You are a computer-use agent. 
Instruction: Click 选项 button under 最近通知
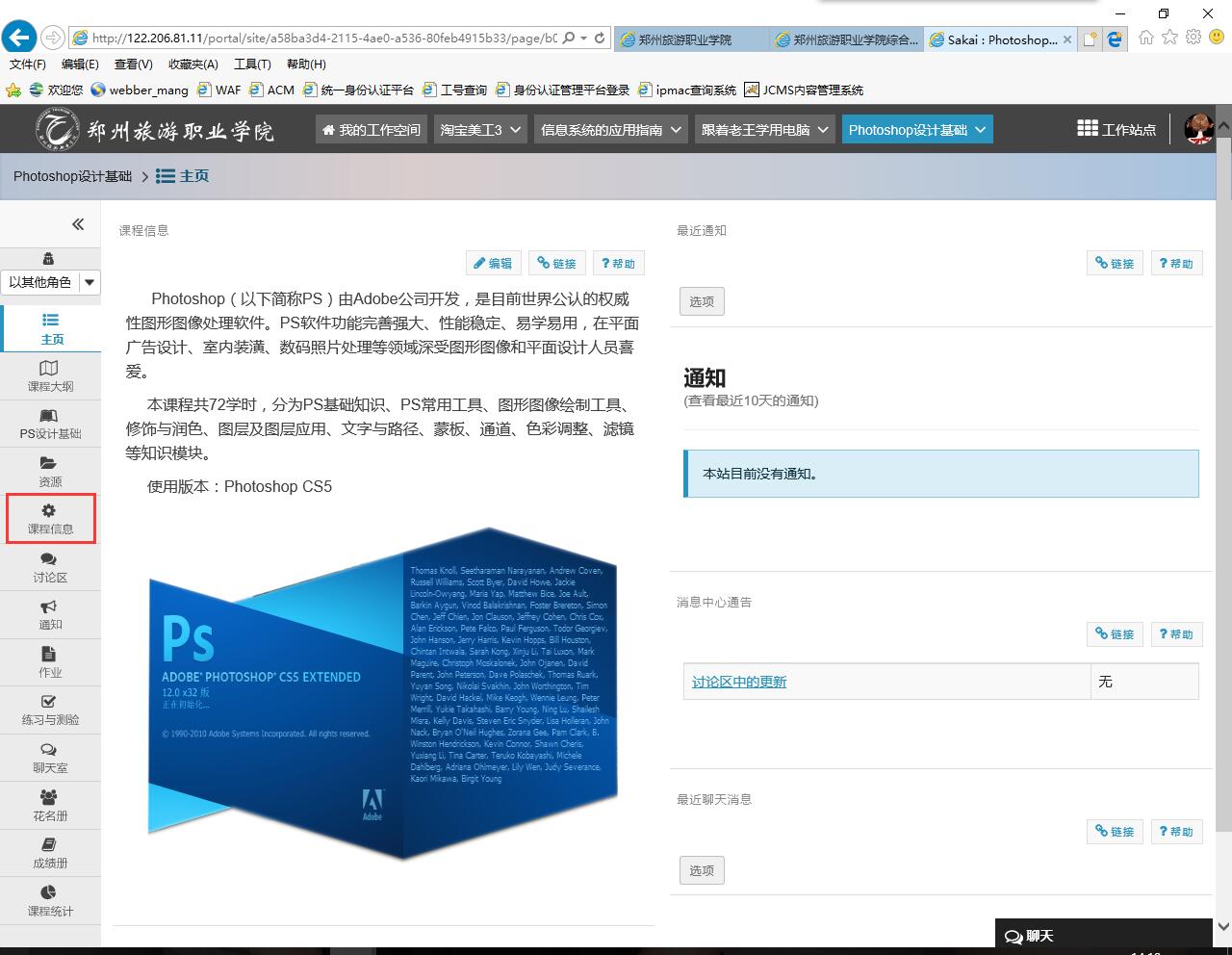702,301
